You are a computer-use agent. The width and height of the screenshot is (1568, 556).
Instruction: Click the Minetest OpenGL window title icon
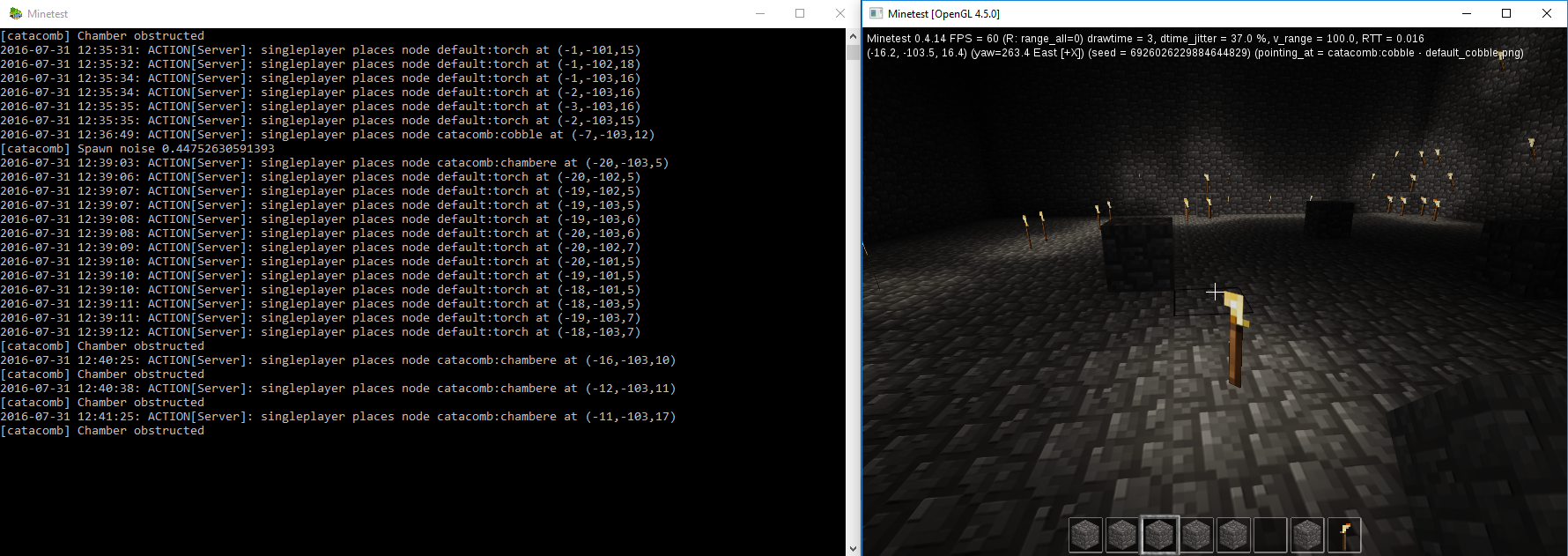click(x=876, y=13)
